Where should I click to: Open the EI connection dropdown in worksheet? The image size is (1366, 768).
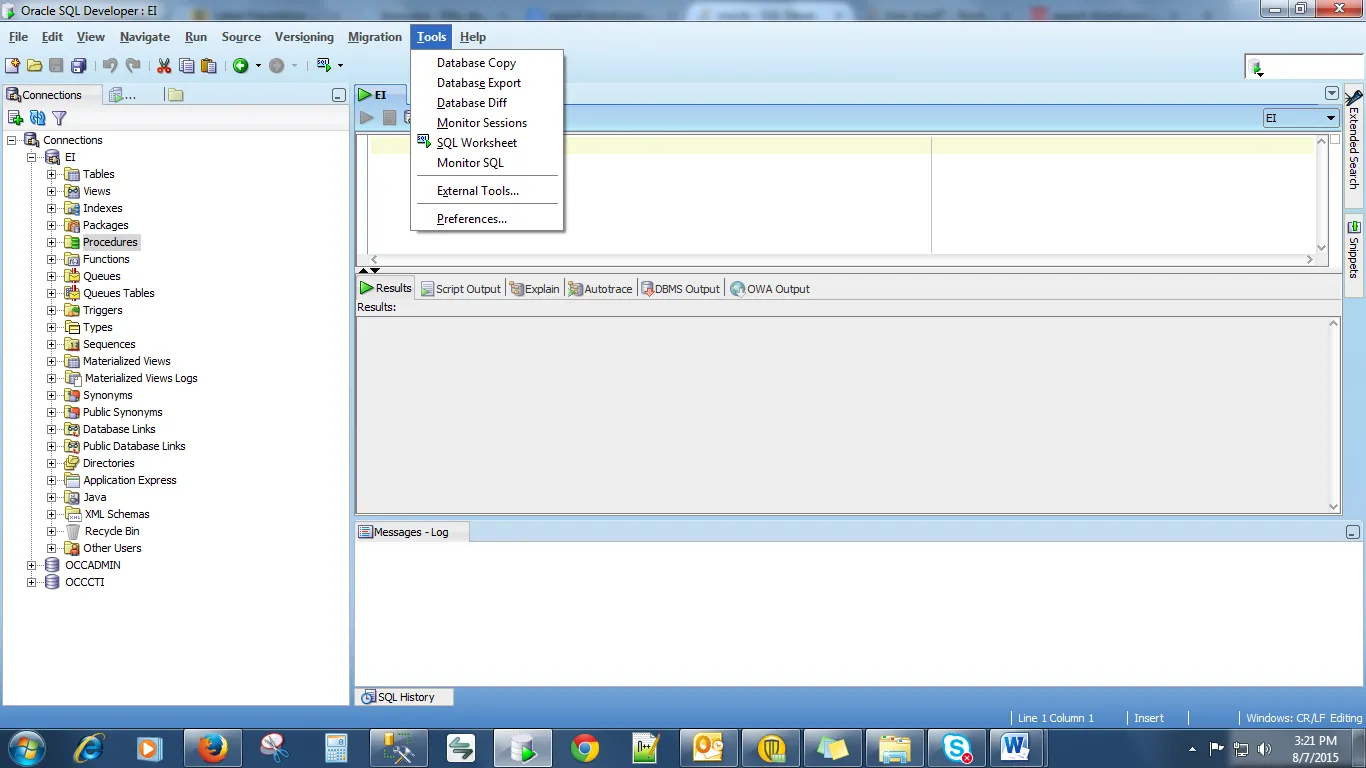[1331, 118]
